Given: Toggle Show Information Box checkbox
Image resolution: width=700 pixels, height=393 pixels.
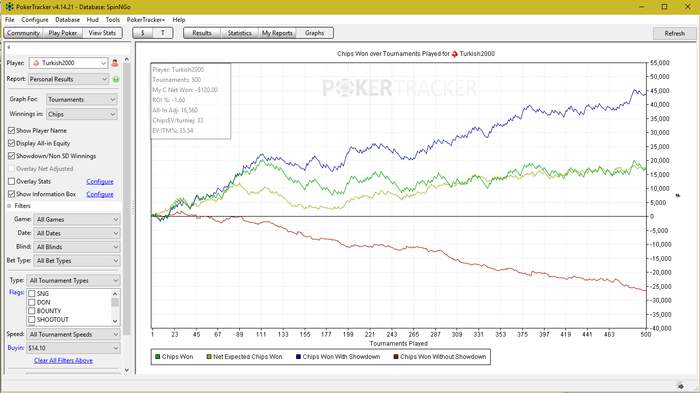Looking at the screenshot, I should [12, 194].
